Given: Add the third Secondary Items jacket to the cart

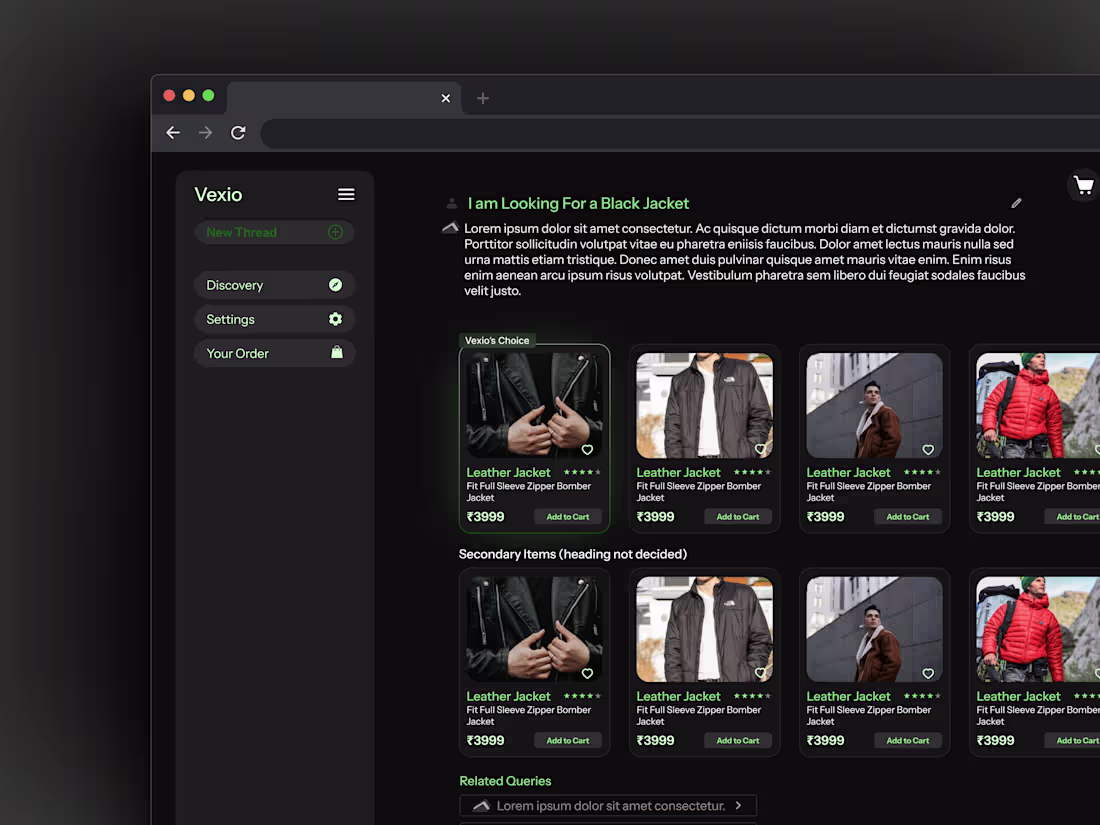Looking at the screenshot, I should pos(908,741).
